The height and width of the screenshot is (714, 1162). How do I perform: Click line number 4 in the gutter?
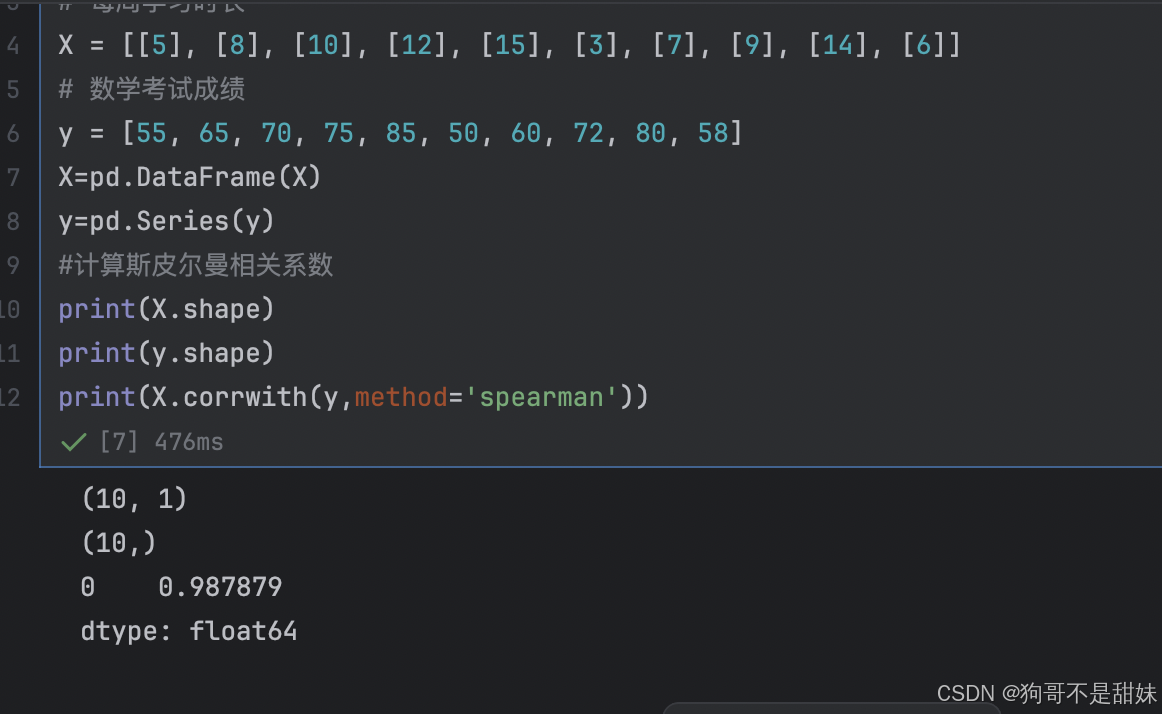(x=13, y=46)
